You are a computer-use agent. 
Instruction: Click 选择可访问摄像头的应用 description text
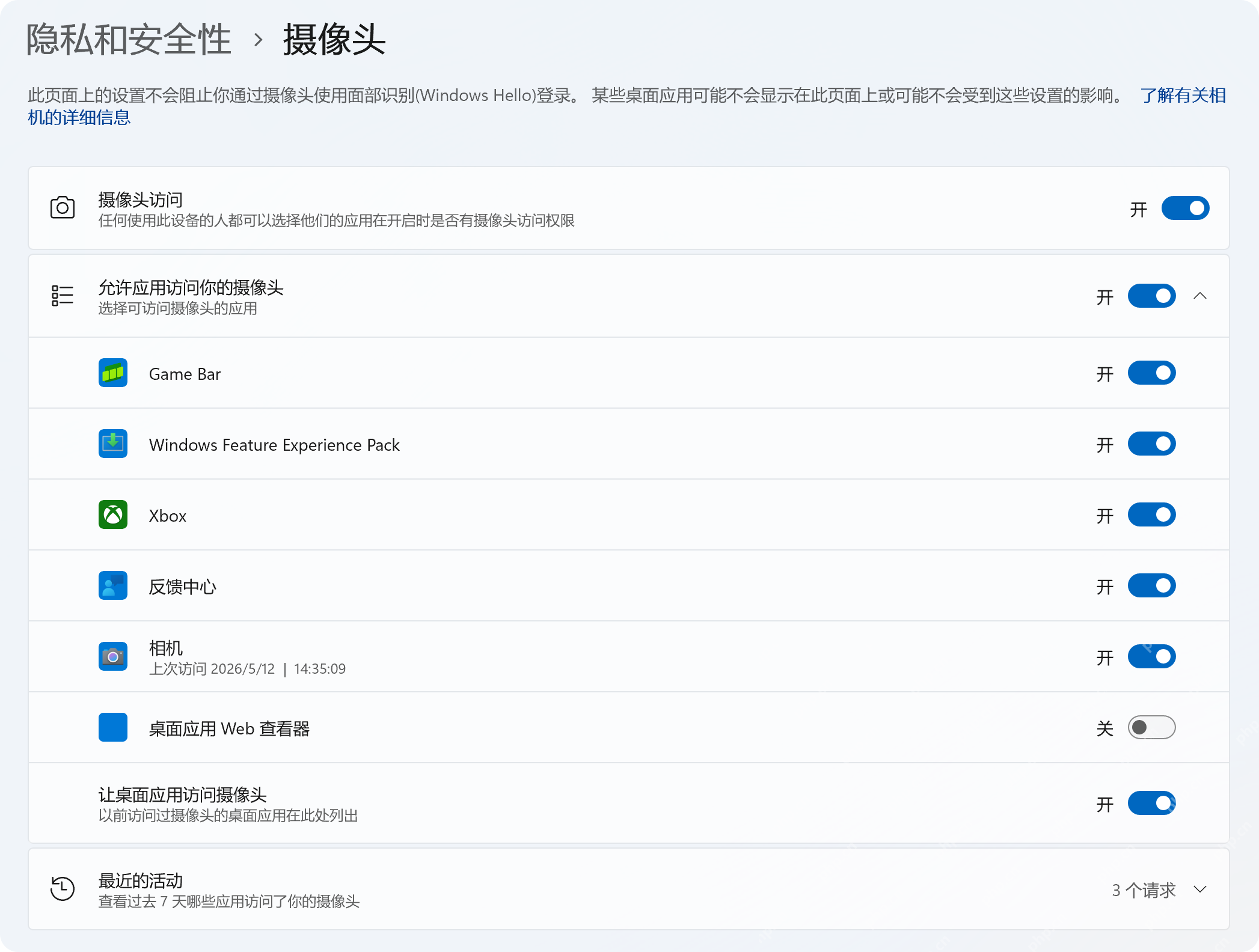[x=178, y=308]
